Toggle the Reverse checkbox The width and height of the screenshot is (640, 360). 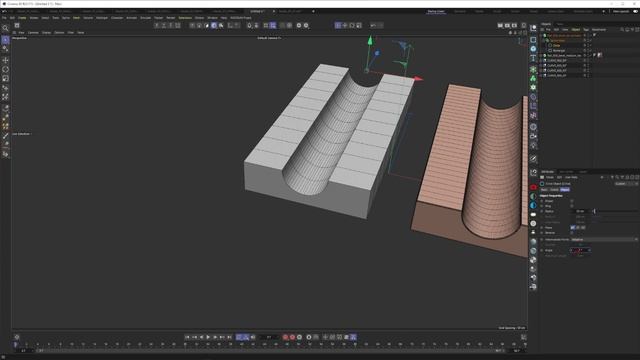[x=571, y=233]
